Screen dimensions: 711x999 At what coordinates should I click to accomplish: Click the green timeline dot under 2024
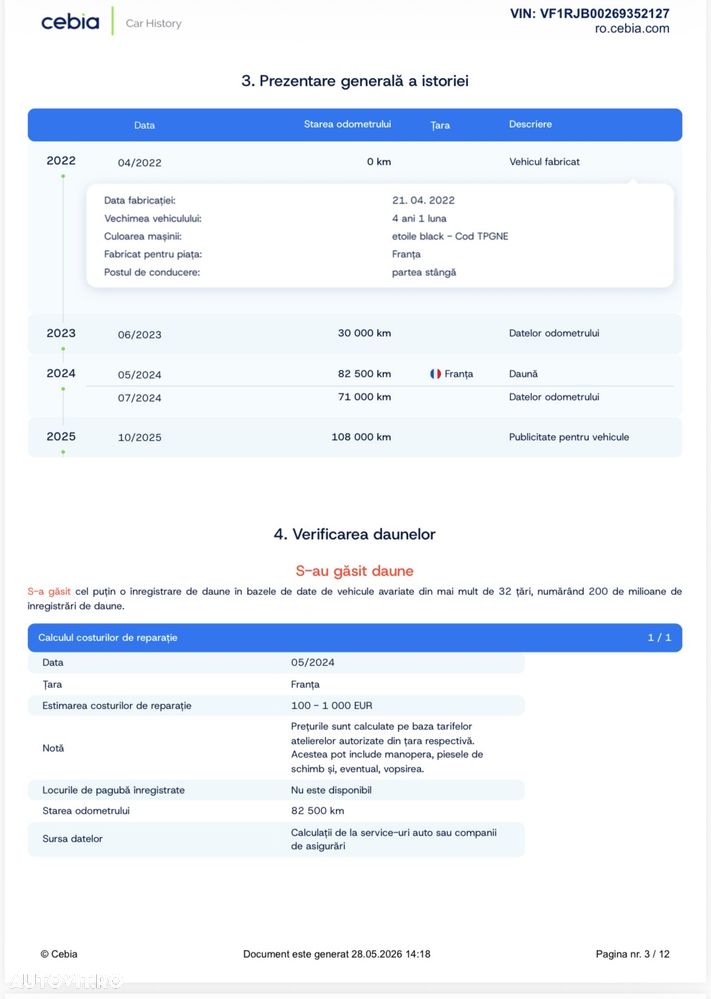(x=63, y=389)
